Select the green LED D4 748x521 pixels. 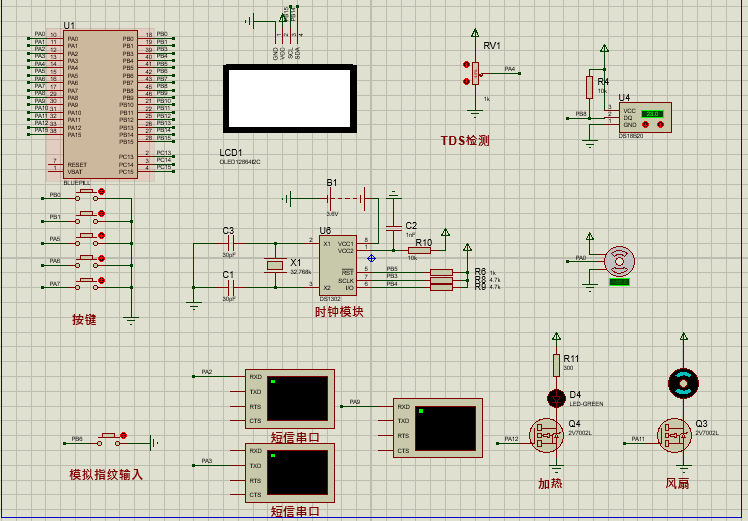(x=556, y=398)
